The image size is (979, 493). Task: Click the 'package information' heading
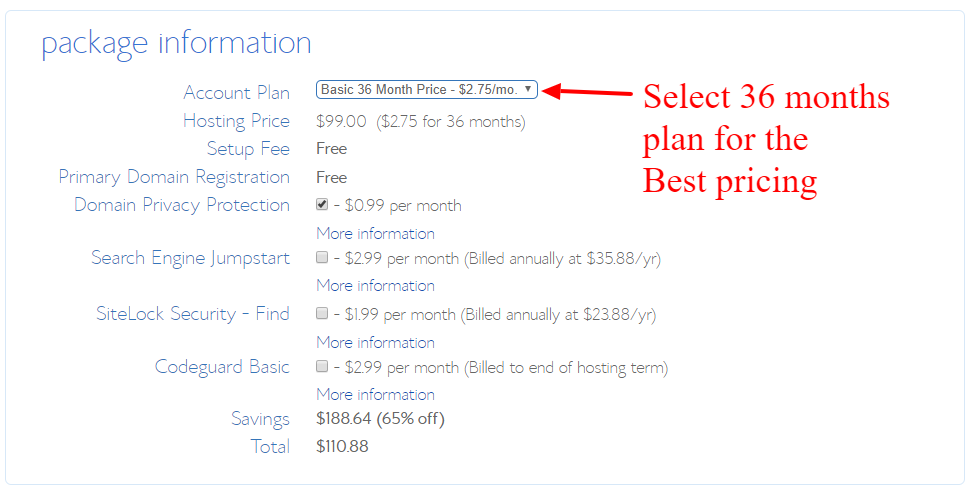[x=176, y=44]
